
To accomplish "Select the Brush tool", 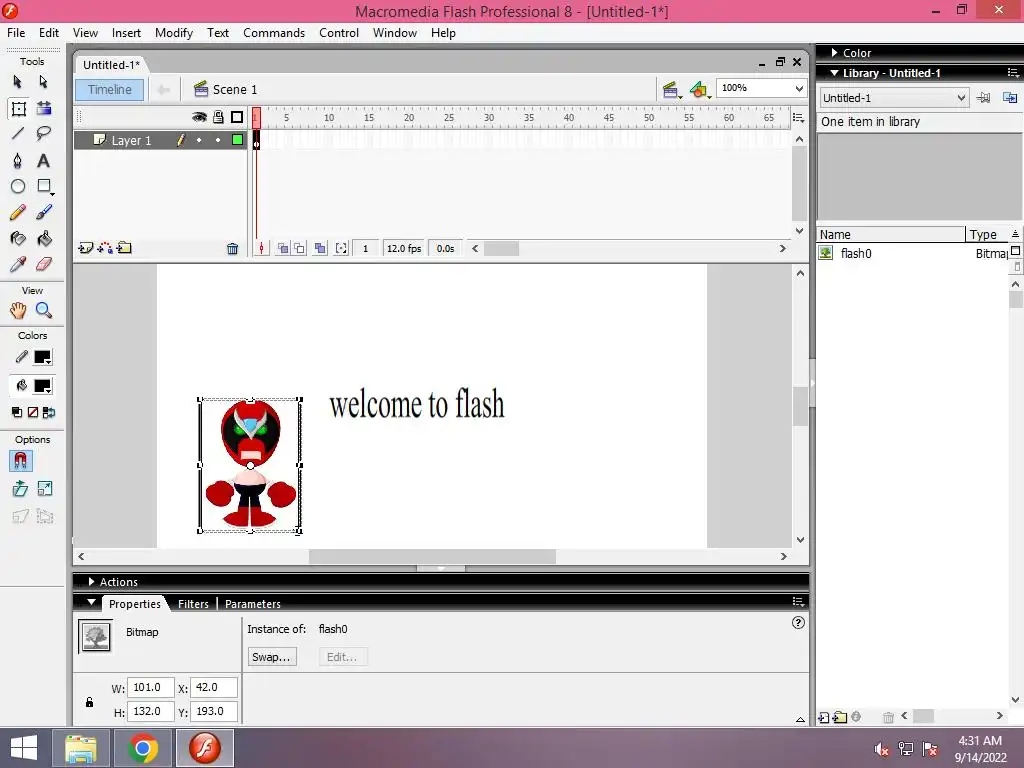I will point(44,212).
